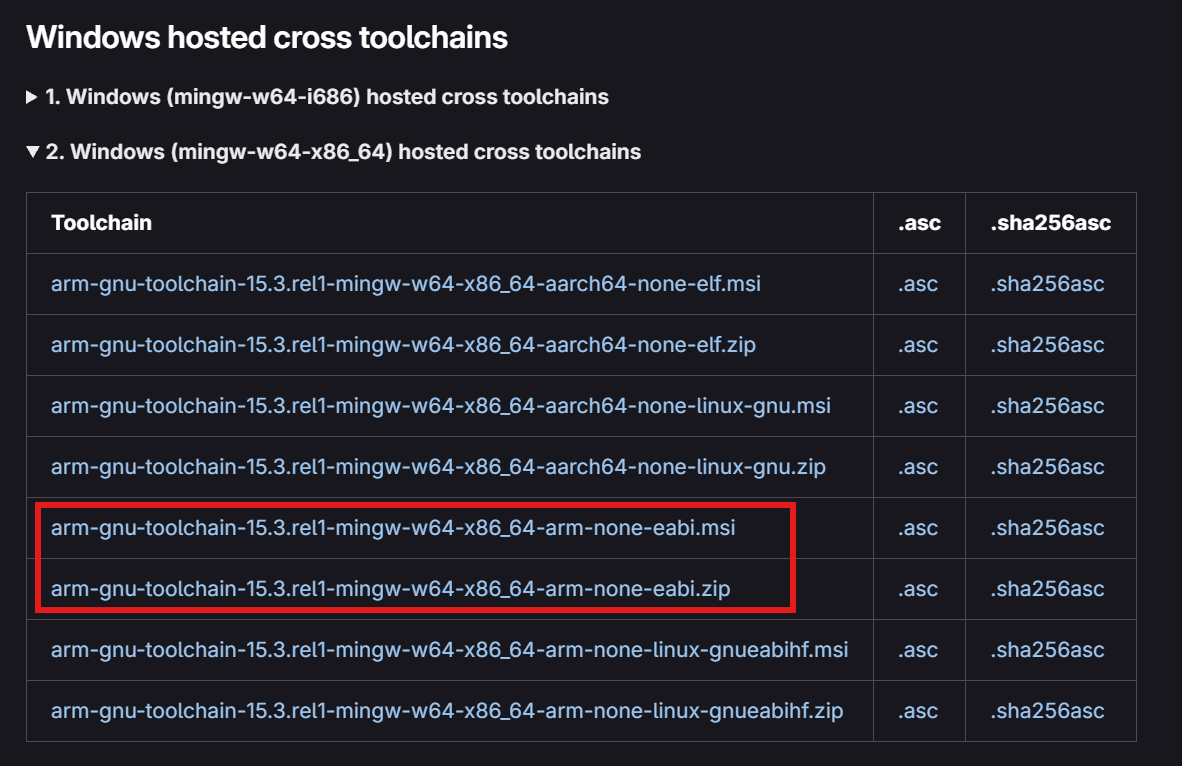Get .sha256asc checksum for arm-none-eabi.zip
The image size is (1182, 766).
click(1048, 590)
